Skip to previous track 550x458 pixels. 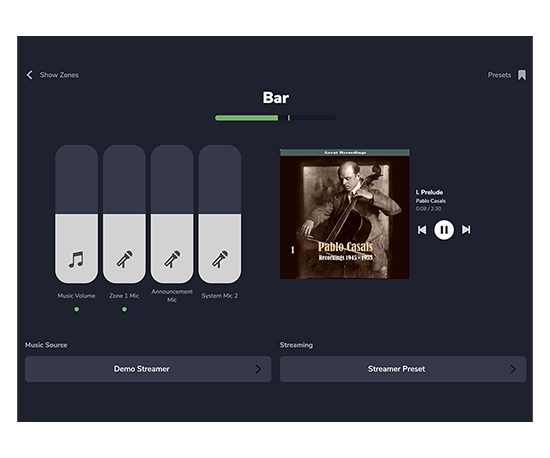click(x=422, y=230)
